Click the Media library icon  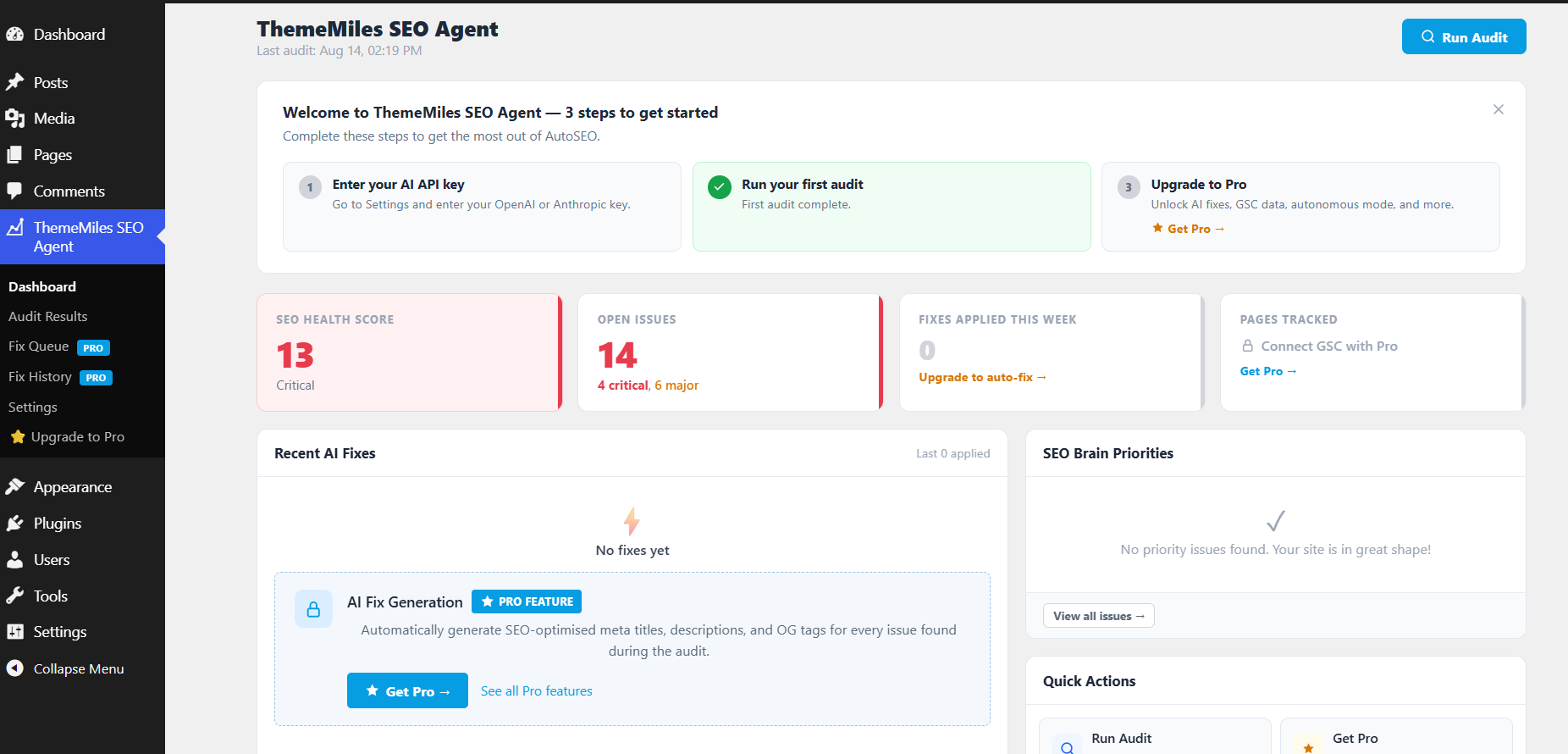click(x=14, y=119)
